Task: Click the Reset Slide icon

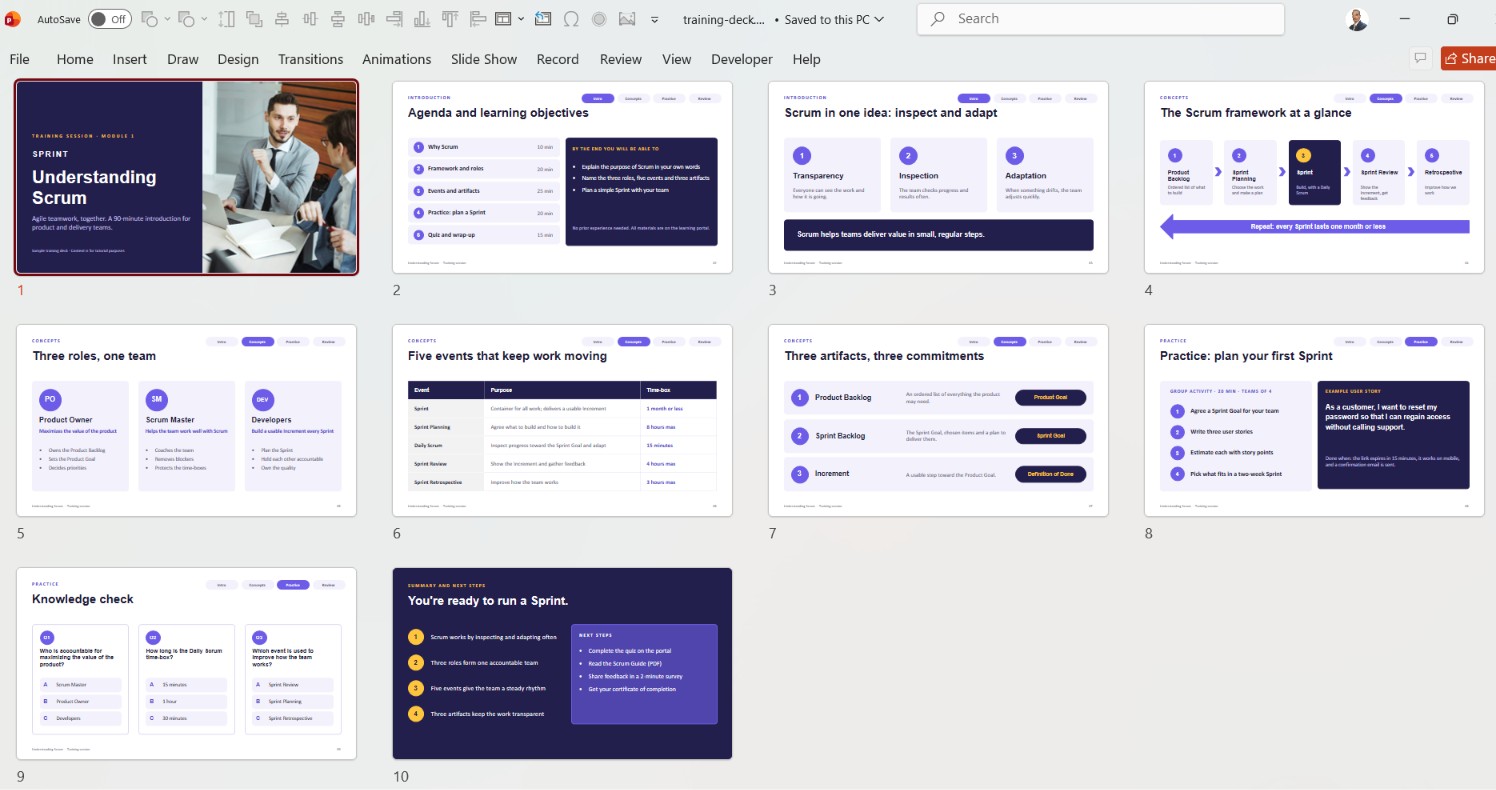Action: click(x=542, y=19)
